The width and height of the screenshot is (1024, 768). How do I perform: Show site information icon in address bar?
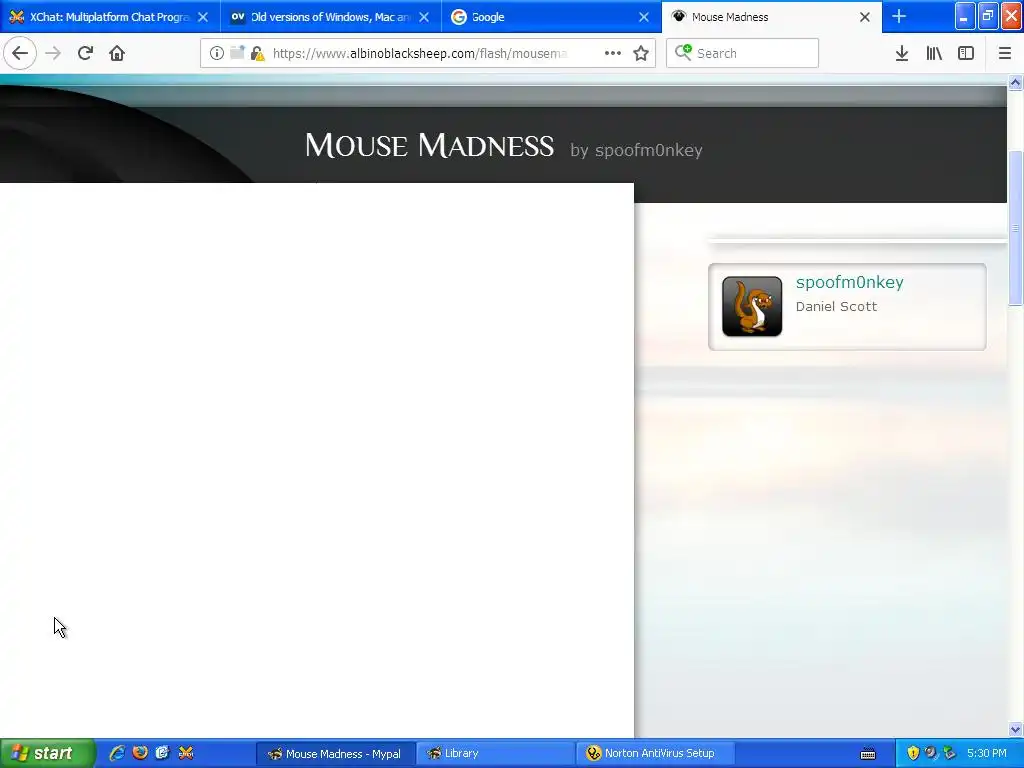(217, 53)
